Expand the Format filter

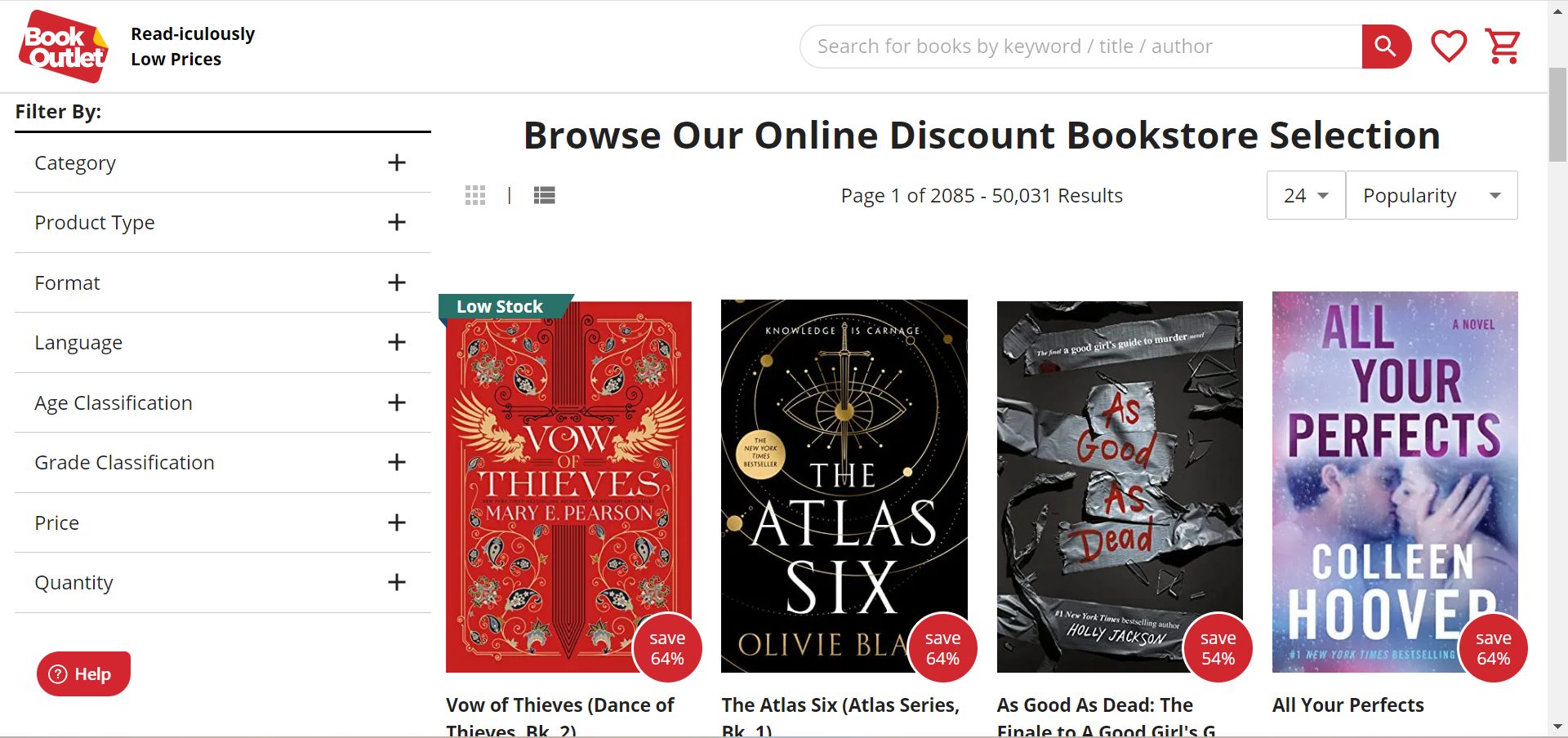(x=397, y=282)
